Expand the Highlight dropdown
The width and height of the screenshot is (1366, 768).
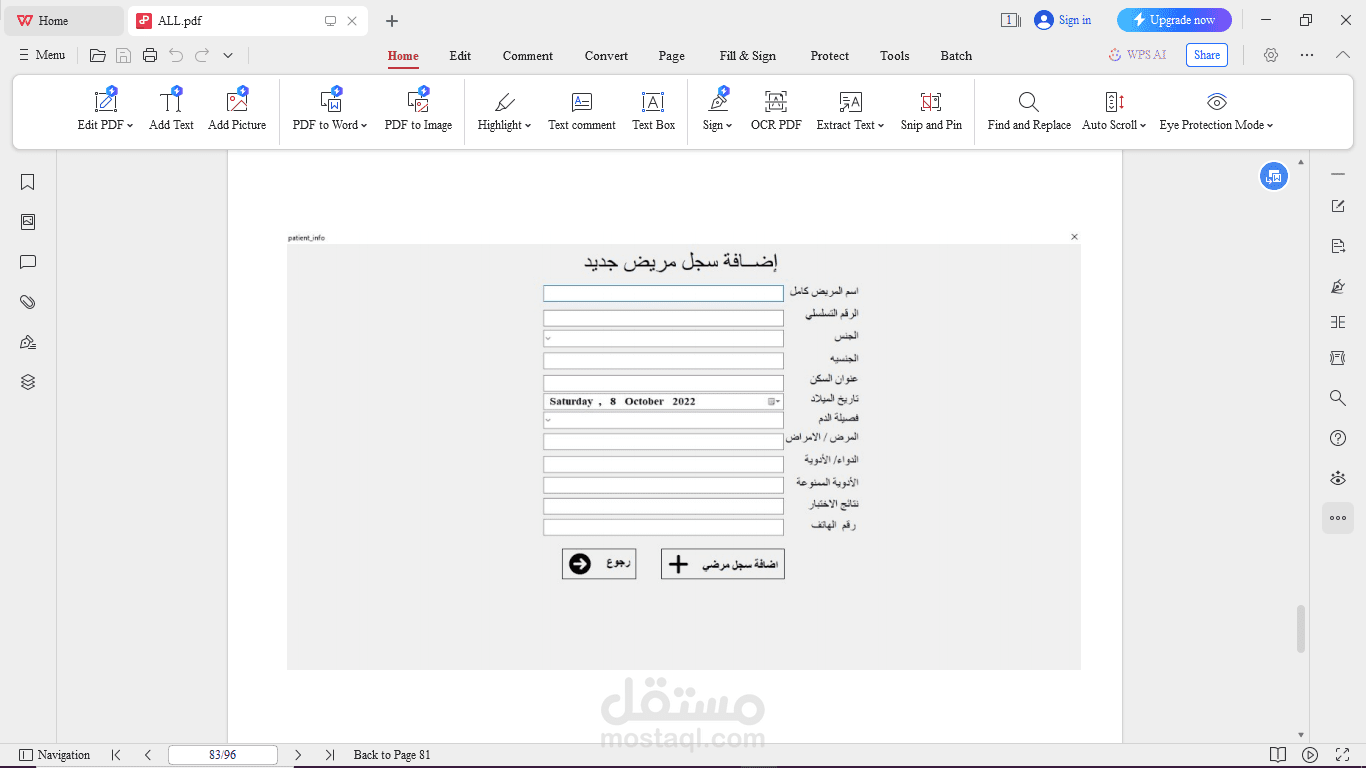click(x=528, y=126)
